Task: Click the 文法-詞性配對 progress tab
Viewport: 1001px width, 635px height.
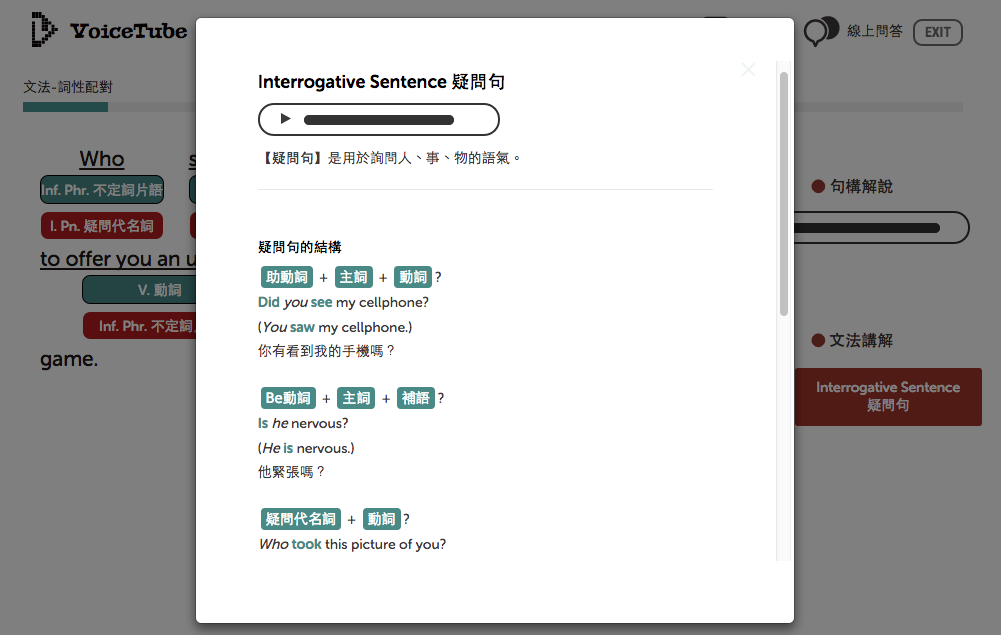Action: [68, 87]
